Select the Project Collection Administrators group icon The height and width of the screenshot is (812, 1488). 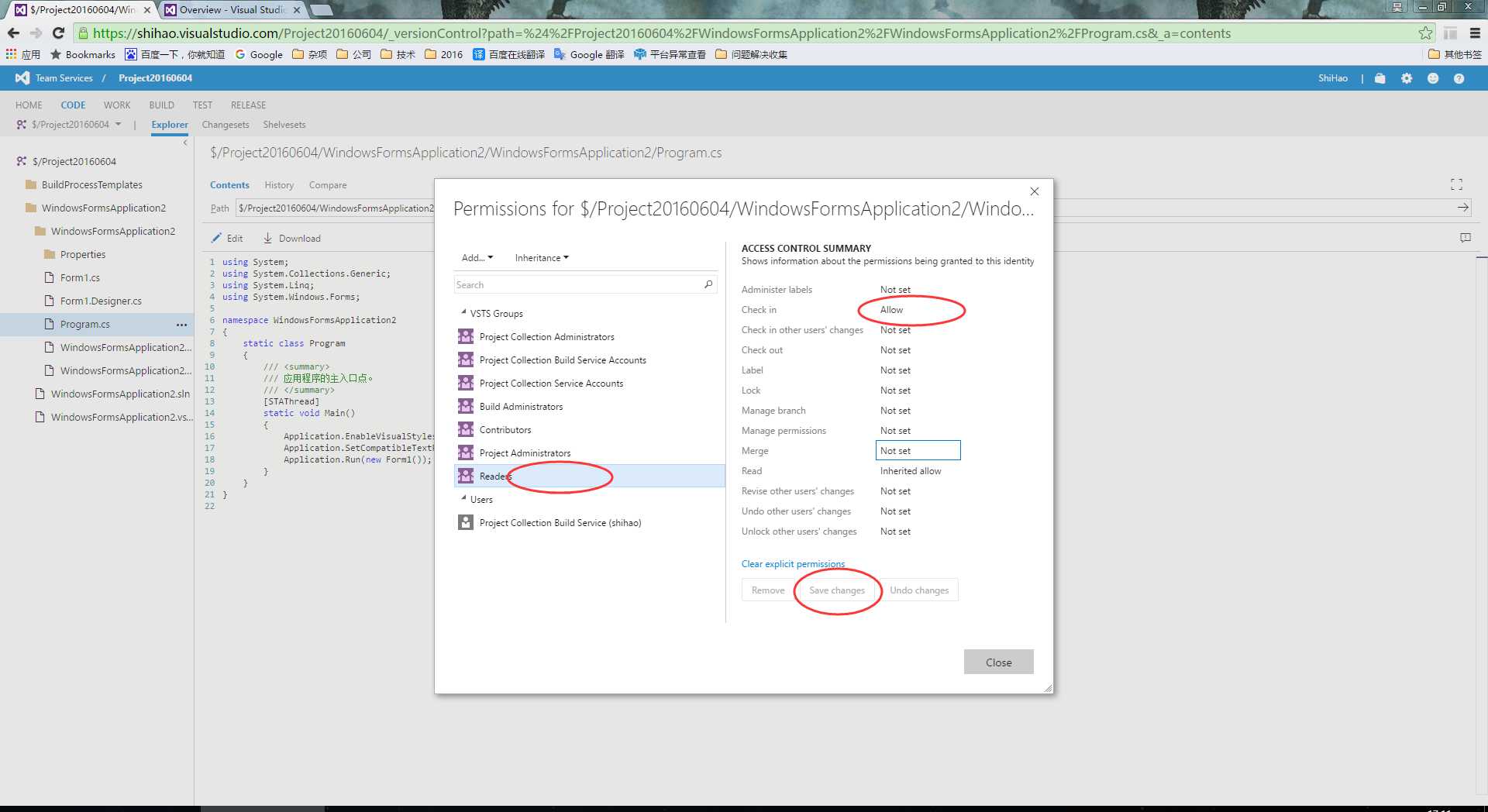pos(466,336)
